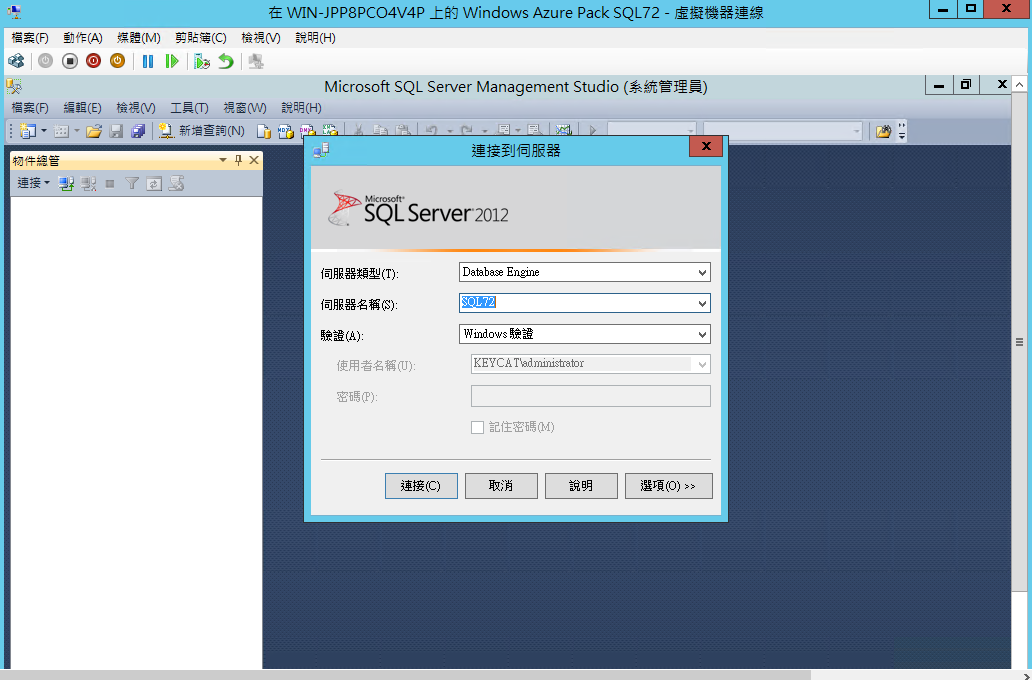Click the vertical scrollbar thumb grip
The height and width of the screenshot is (680, 1032).
pyautogui.click(x=1019, y=342)
